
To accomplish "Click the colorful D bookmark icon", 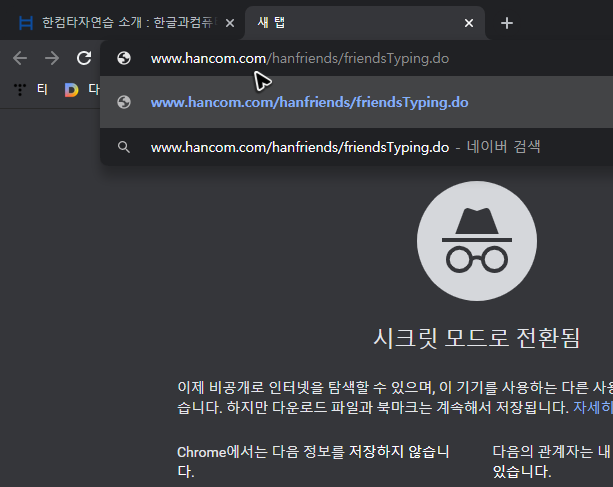I will pyautogui.click(x=71, y=90).
